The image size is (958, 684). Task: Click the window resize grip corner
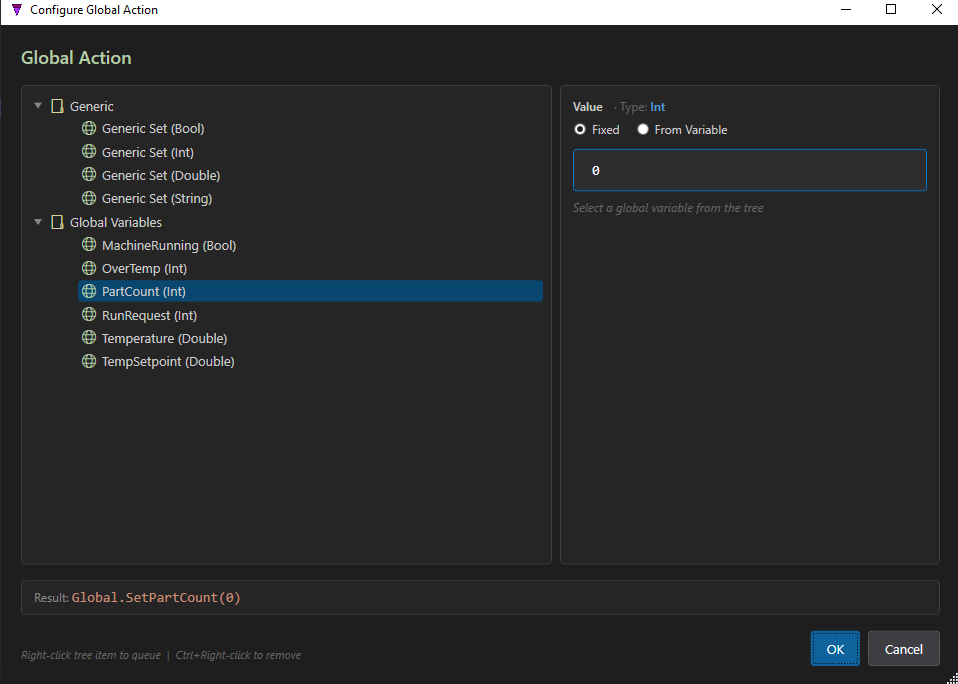952,678
